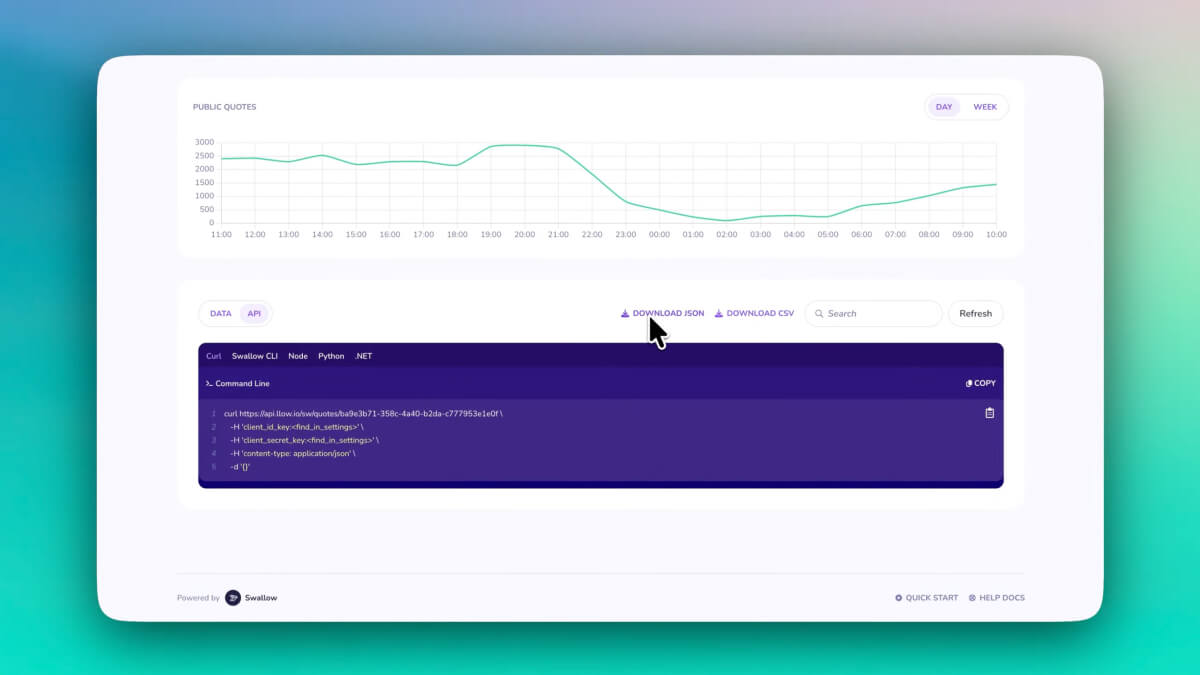Image resolution: width=1200 pixels, height=675 pixels.
Task: Click the Swallow logo icon in the footer
Action: click(233, 598)
